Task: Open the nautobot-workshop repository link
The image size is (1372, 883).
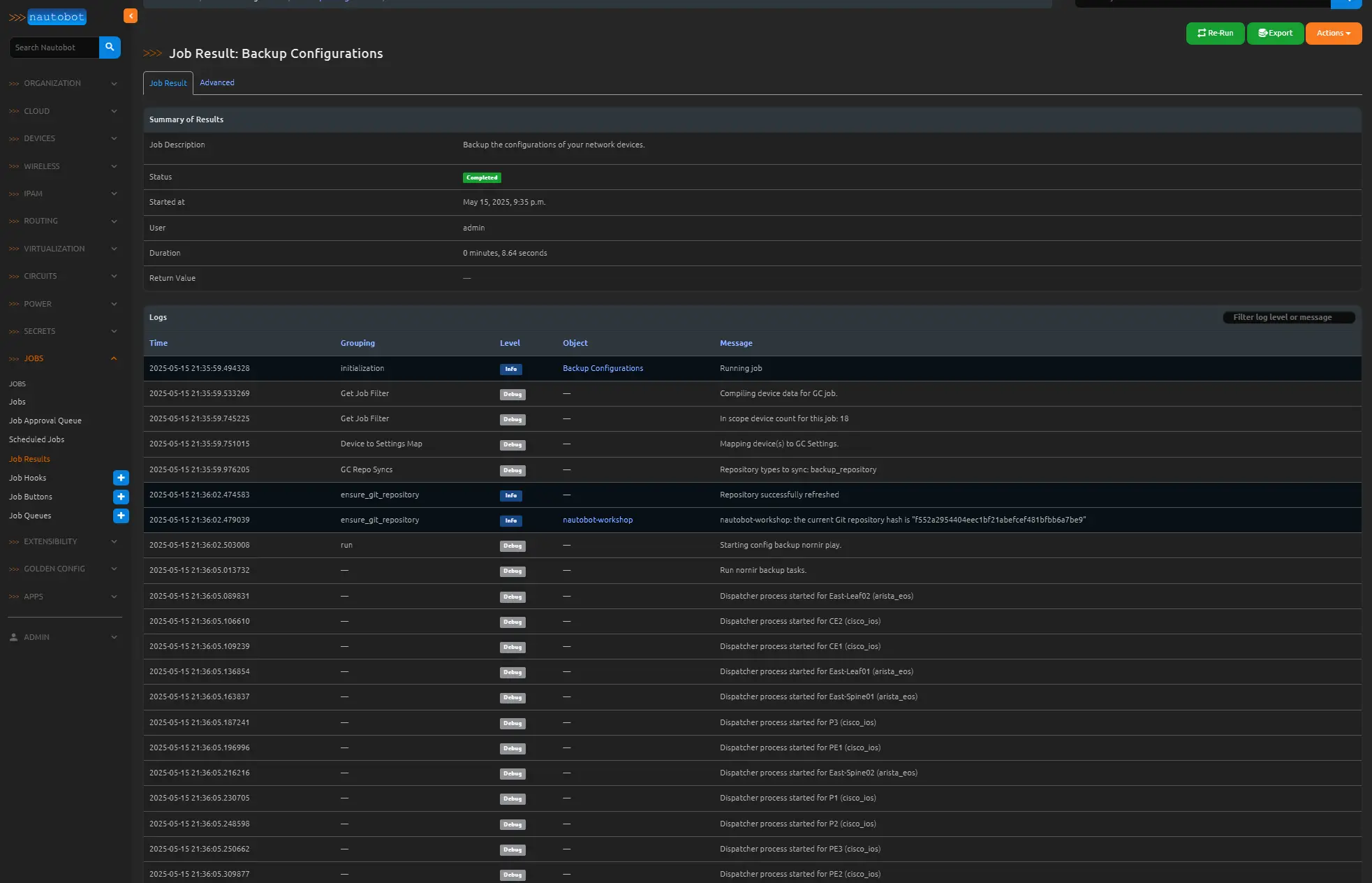Action: click(x=598, y=520)
